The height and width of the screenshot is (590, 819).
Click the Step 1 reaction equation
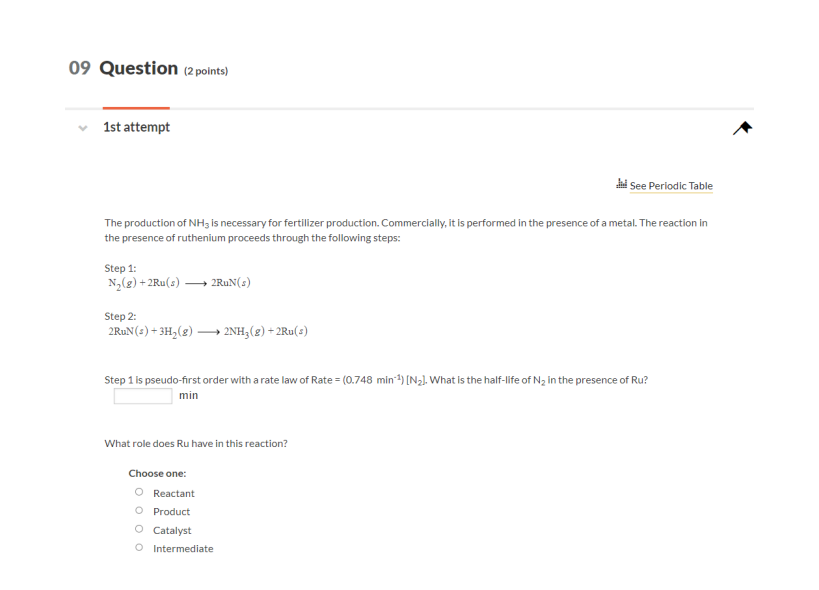pos(179,283)
